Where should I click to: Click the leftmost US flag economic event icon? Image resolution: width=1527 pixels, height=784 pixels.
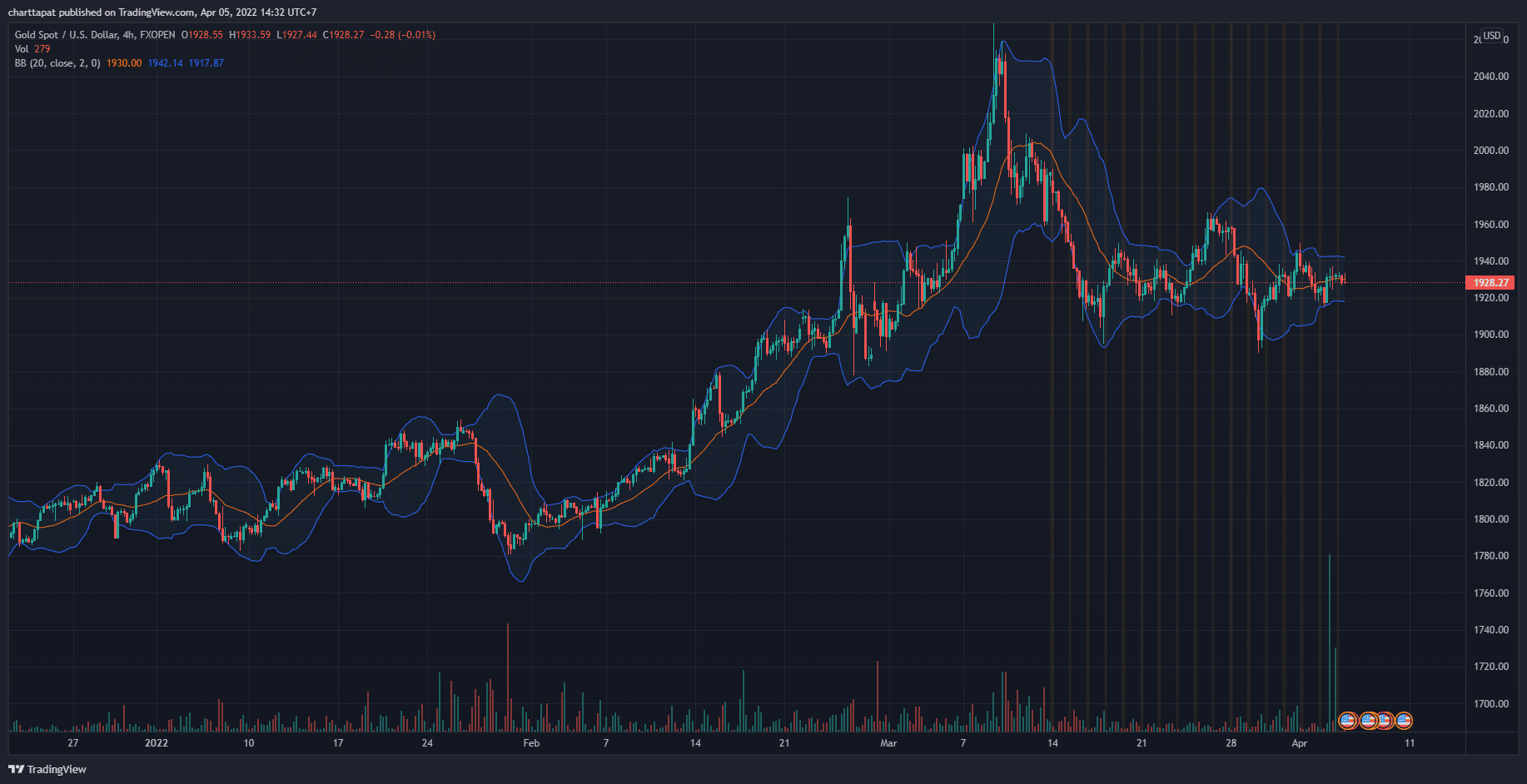click(1347, 720)
